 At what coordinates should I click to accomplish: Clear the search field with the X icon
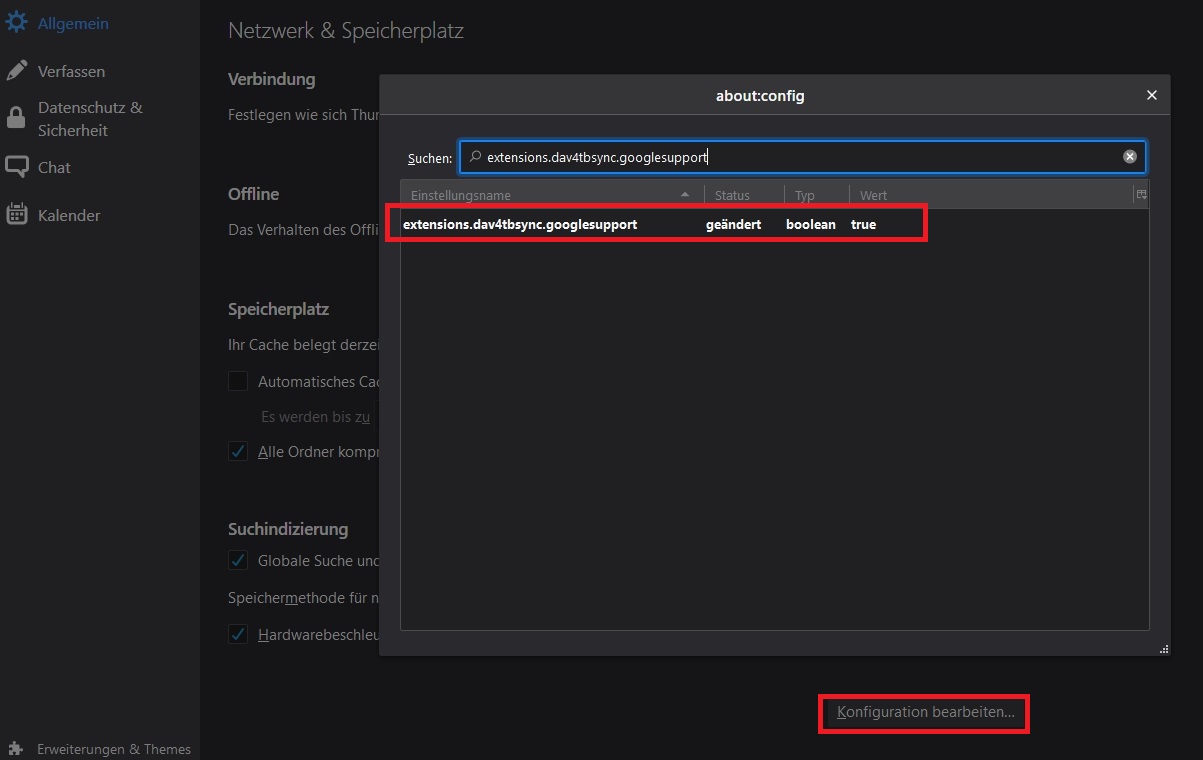1129,157
